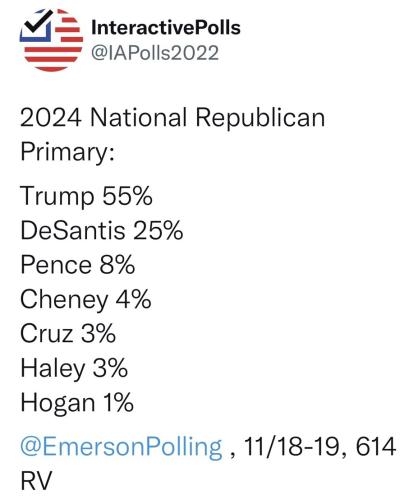
Task: Select the "Trump 55%" result line
Action: click(x=86, y=196)
